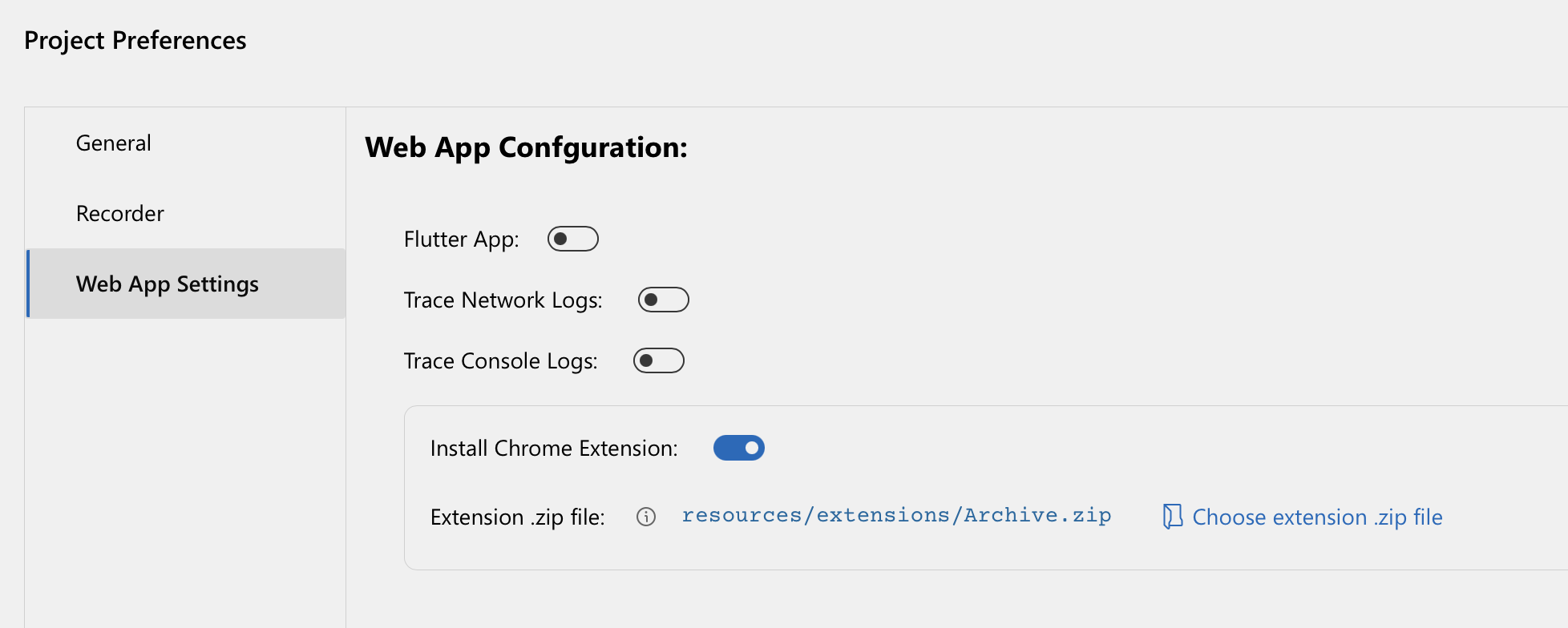Enable the Flutter App toggle

[x=573, y=239]
